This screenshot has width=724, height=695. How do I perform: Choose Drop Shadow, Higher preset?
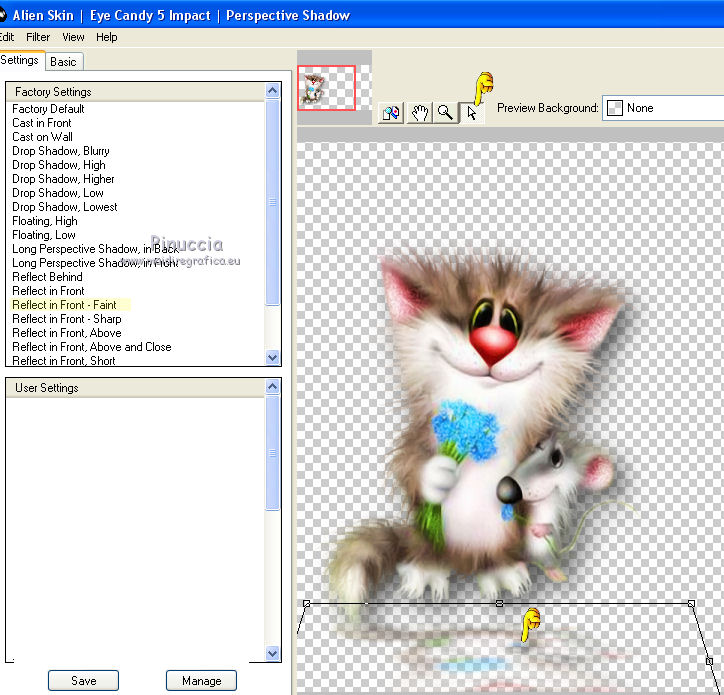63,179
